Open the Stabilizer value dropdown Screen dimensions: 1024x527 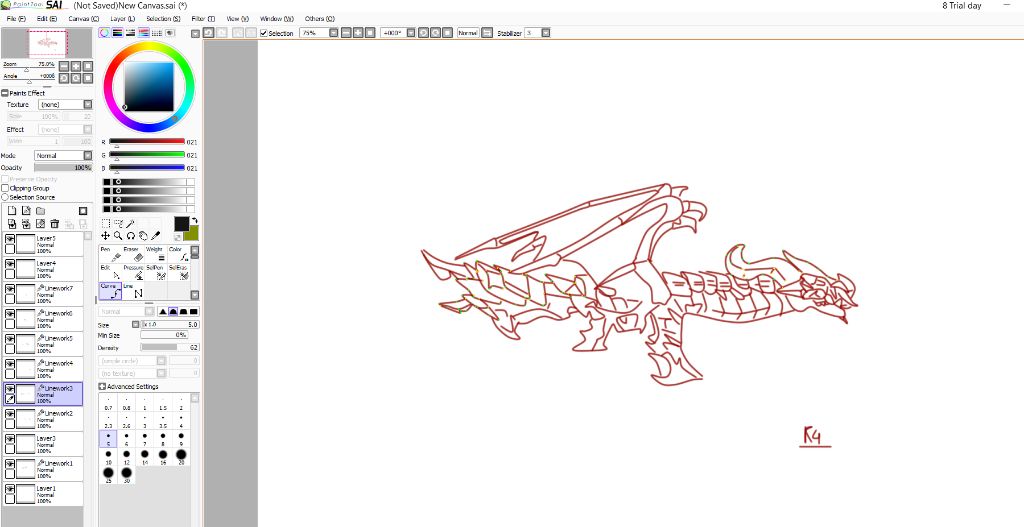tap(546, 33)
